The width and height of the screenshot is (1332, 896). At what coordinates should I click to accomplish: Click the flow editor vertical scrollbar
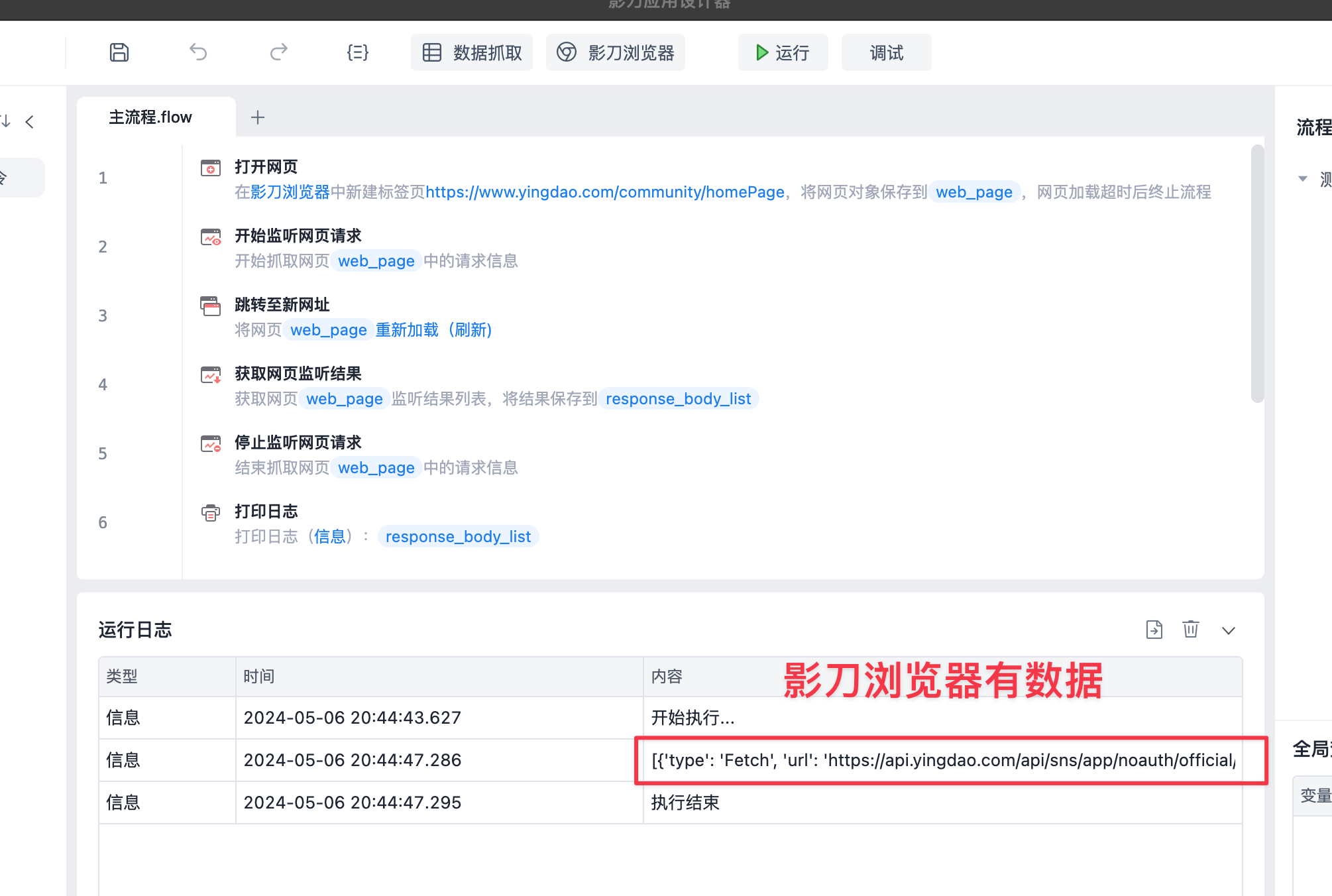click(1257, 274)
